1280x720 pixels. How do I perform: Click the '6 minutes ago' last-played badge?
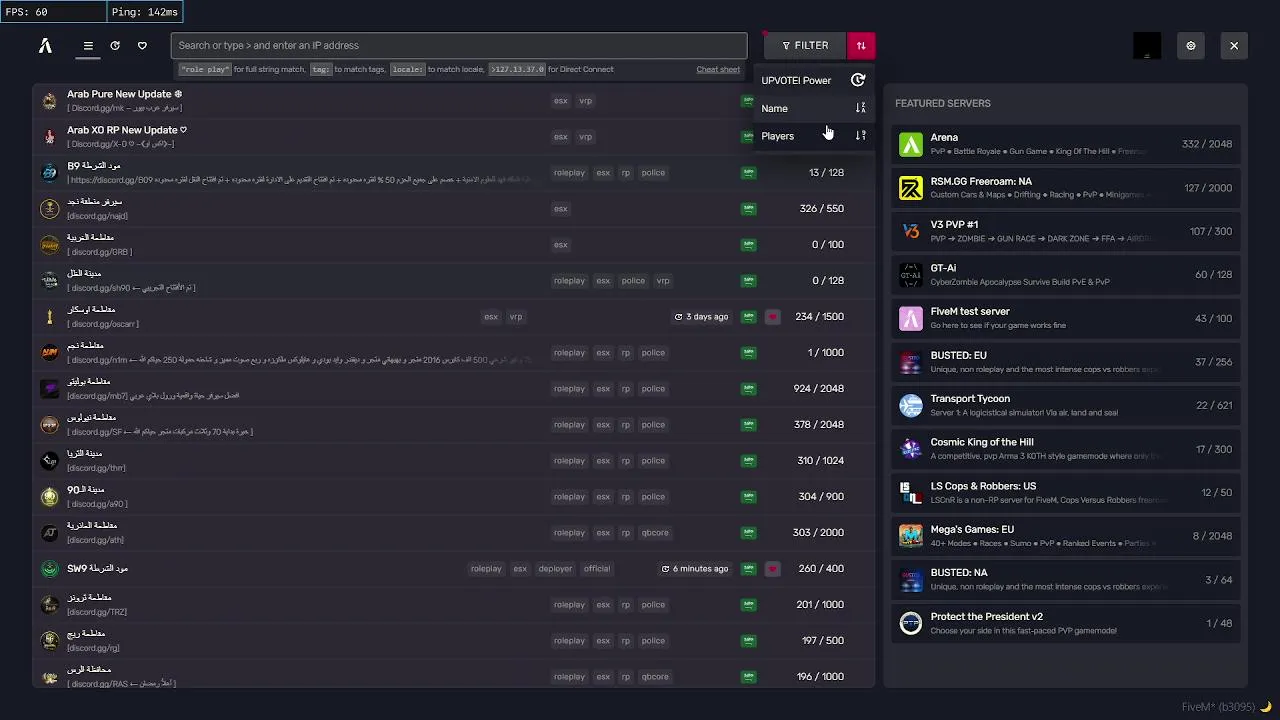point(694,569)
